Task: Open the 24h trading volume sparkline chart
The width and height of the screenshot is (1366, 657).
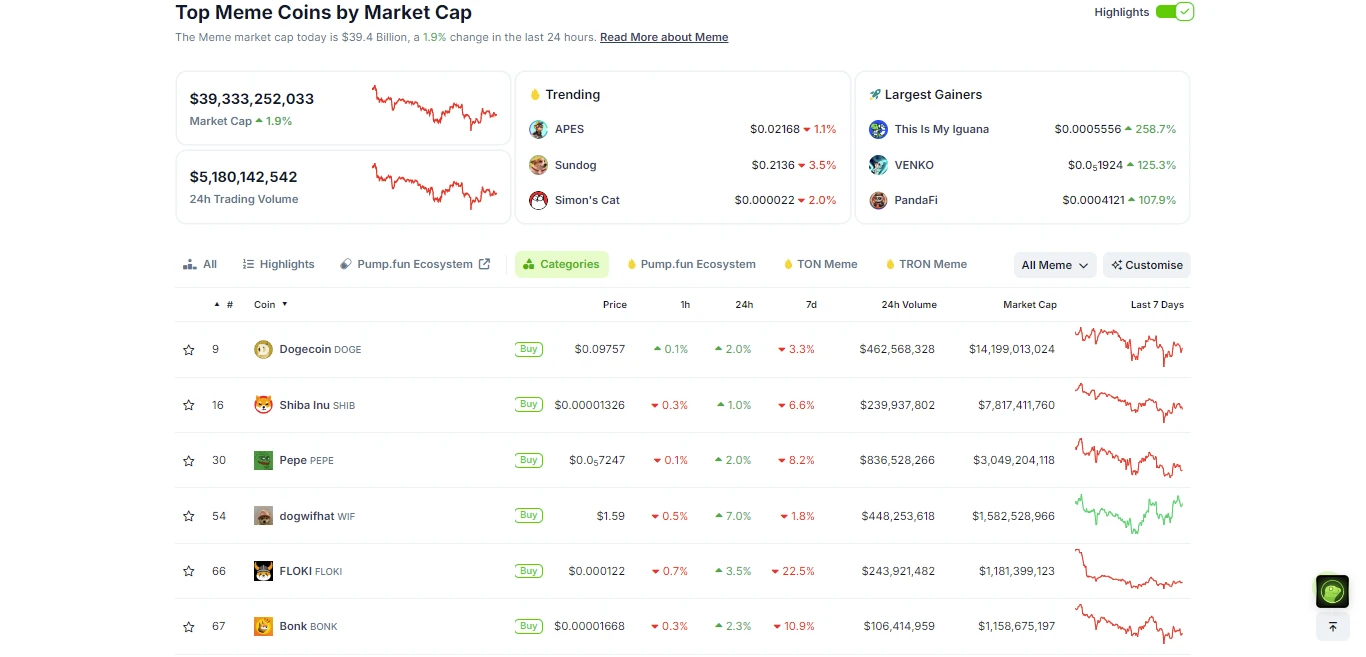Action: point(434,186)
